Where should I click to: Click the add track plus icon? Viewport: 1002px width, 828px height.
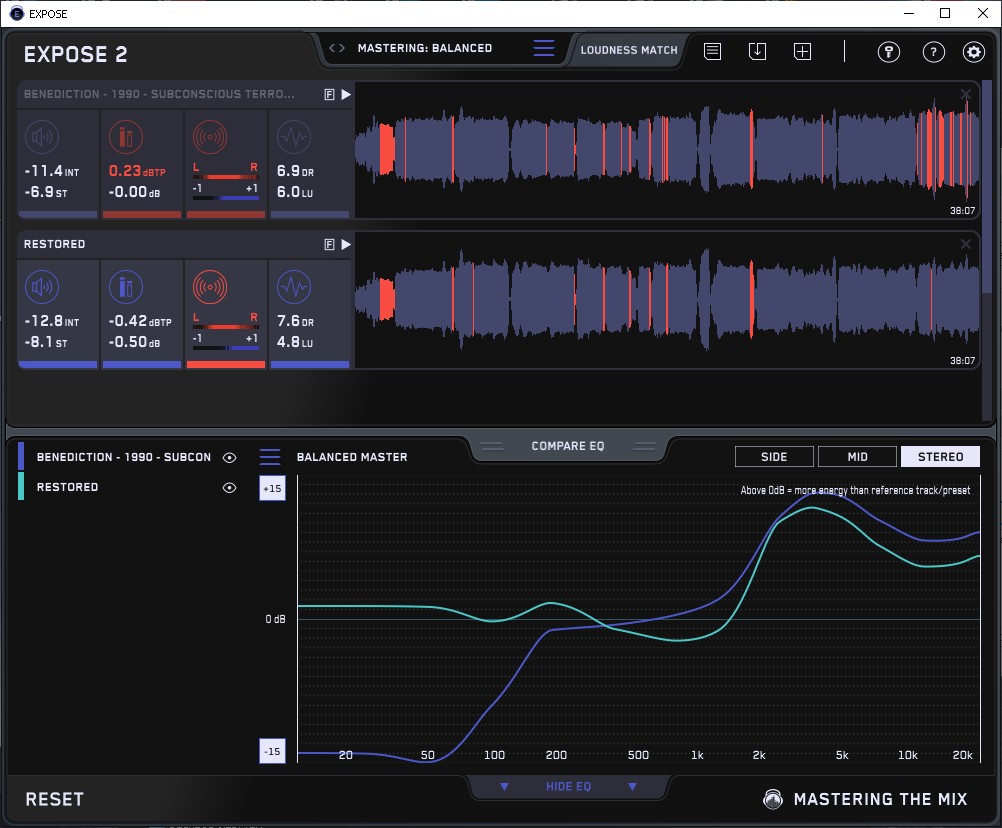tap(802, 51)
